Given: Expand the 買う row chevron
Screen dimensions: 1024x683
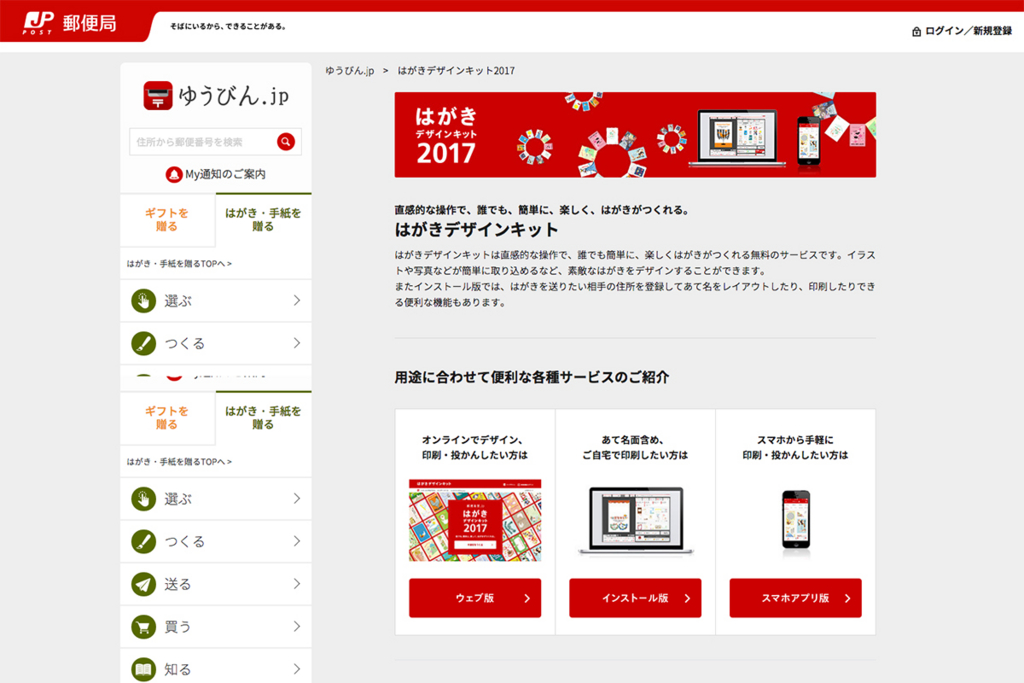Looking at the screenshot, I should coord(297,626).
